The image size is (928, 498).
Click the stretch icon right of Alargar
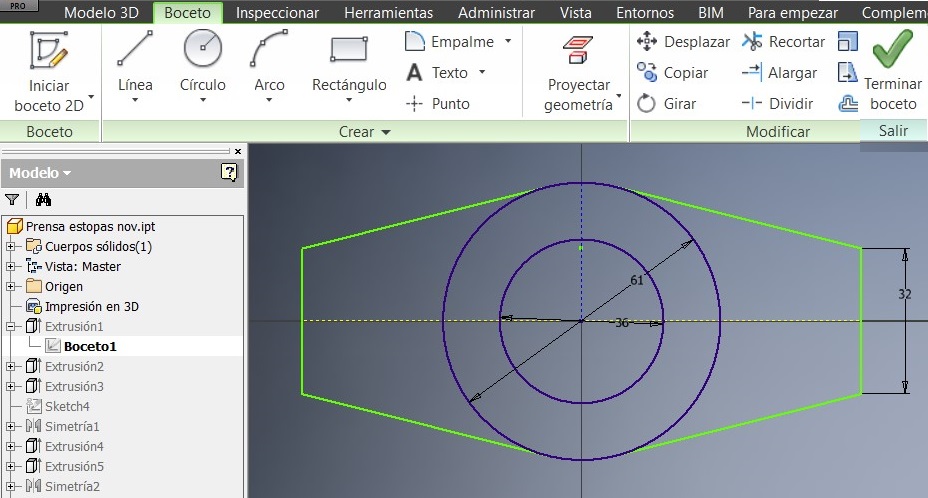click(848, 73)
